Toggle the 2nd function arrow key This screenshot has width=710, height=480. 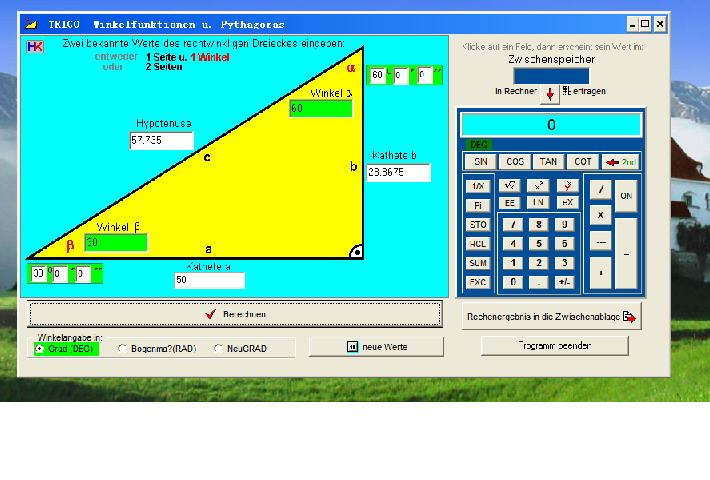(x=621, y=162)
